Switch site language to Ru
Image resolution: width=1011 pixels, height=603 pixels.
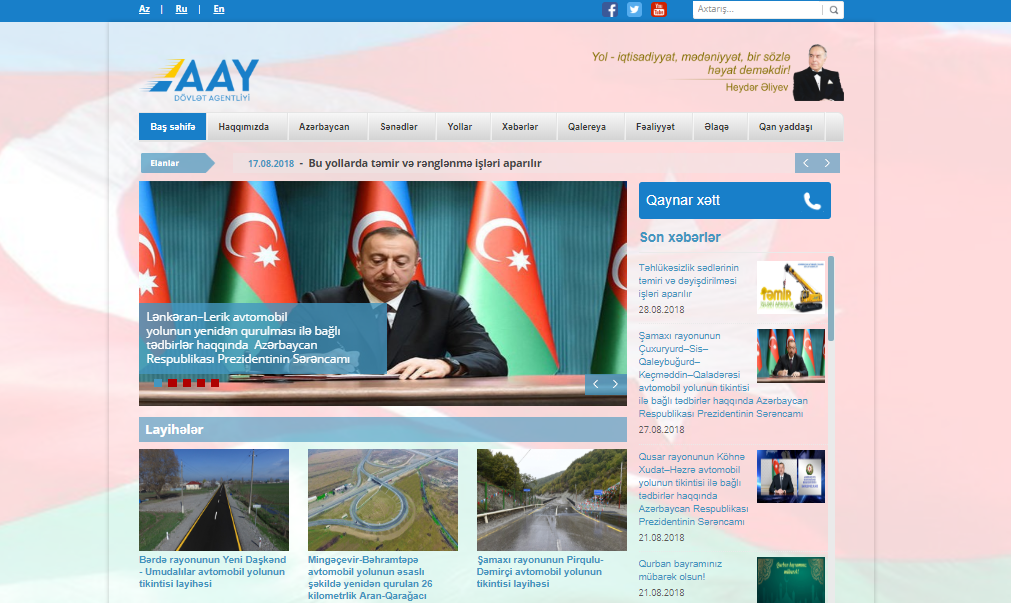click(181, 8)
